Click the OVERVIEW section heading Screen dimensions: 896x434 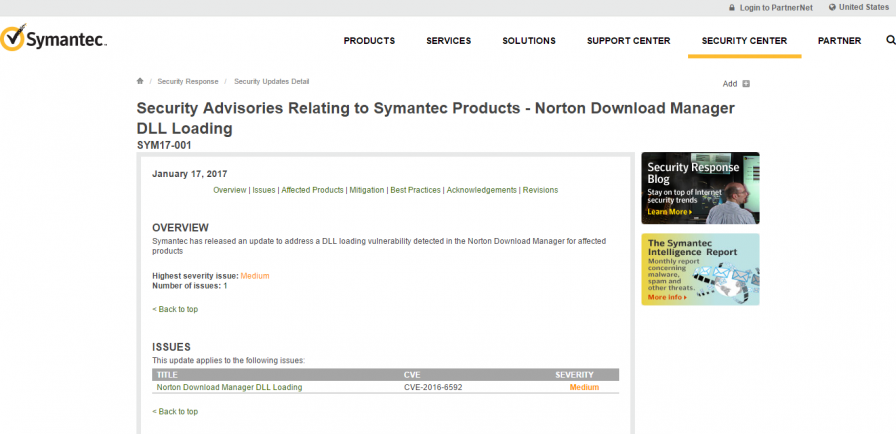181,228
